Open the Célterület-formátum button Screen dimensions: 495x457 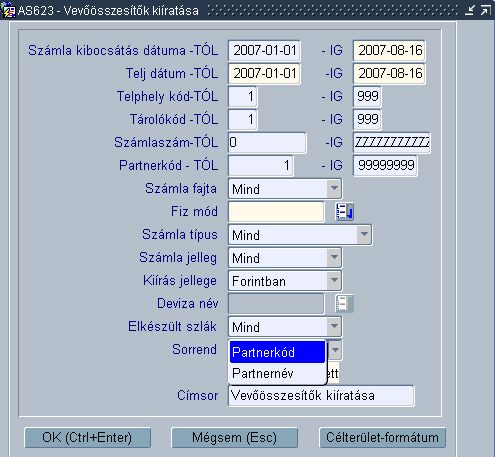pyautogui.click(x=382, y=438)
